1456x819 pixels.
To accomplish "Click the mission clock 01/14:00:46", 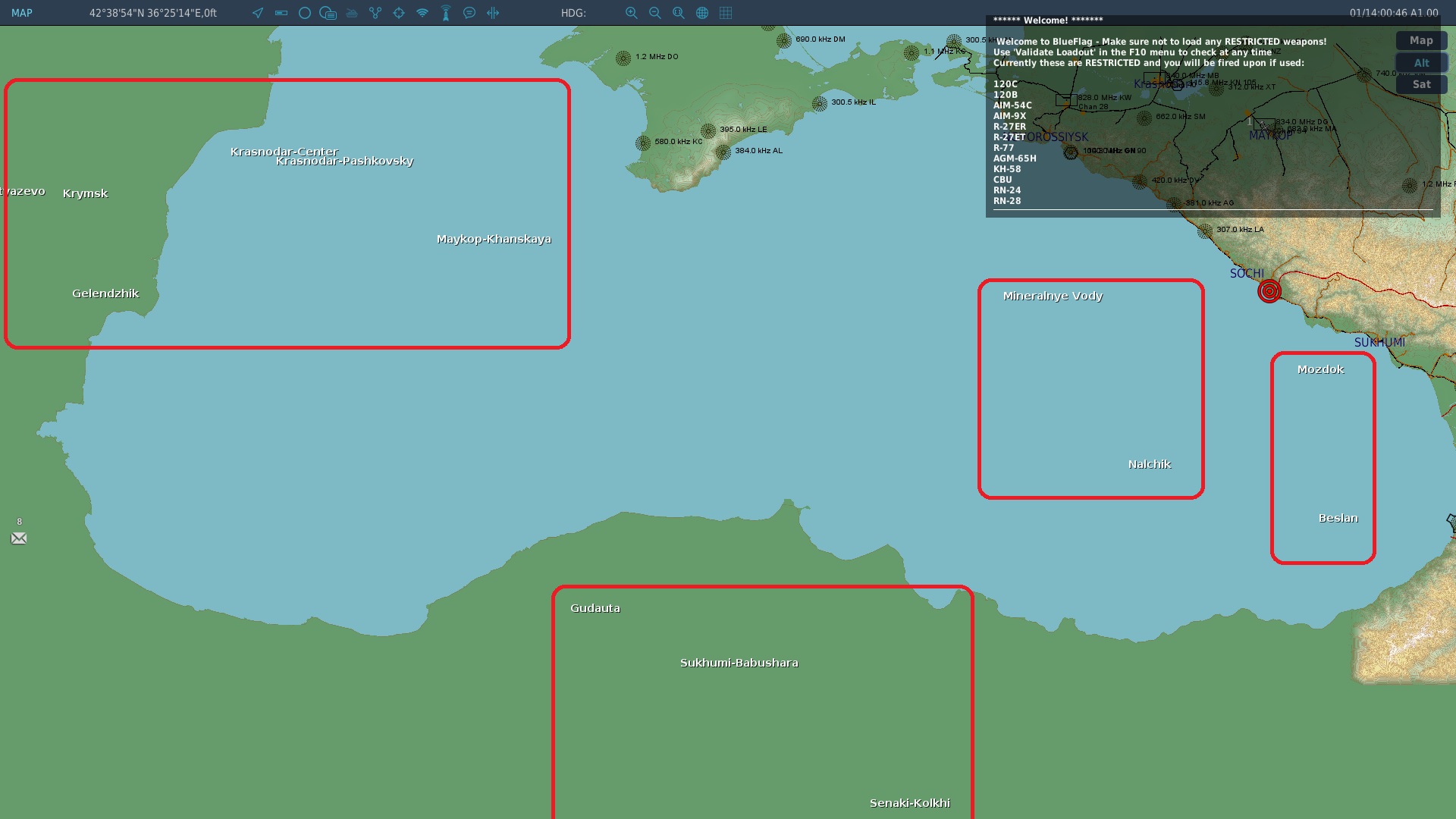I will pyautogui.click(x=1394, y=13).
